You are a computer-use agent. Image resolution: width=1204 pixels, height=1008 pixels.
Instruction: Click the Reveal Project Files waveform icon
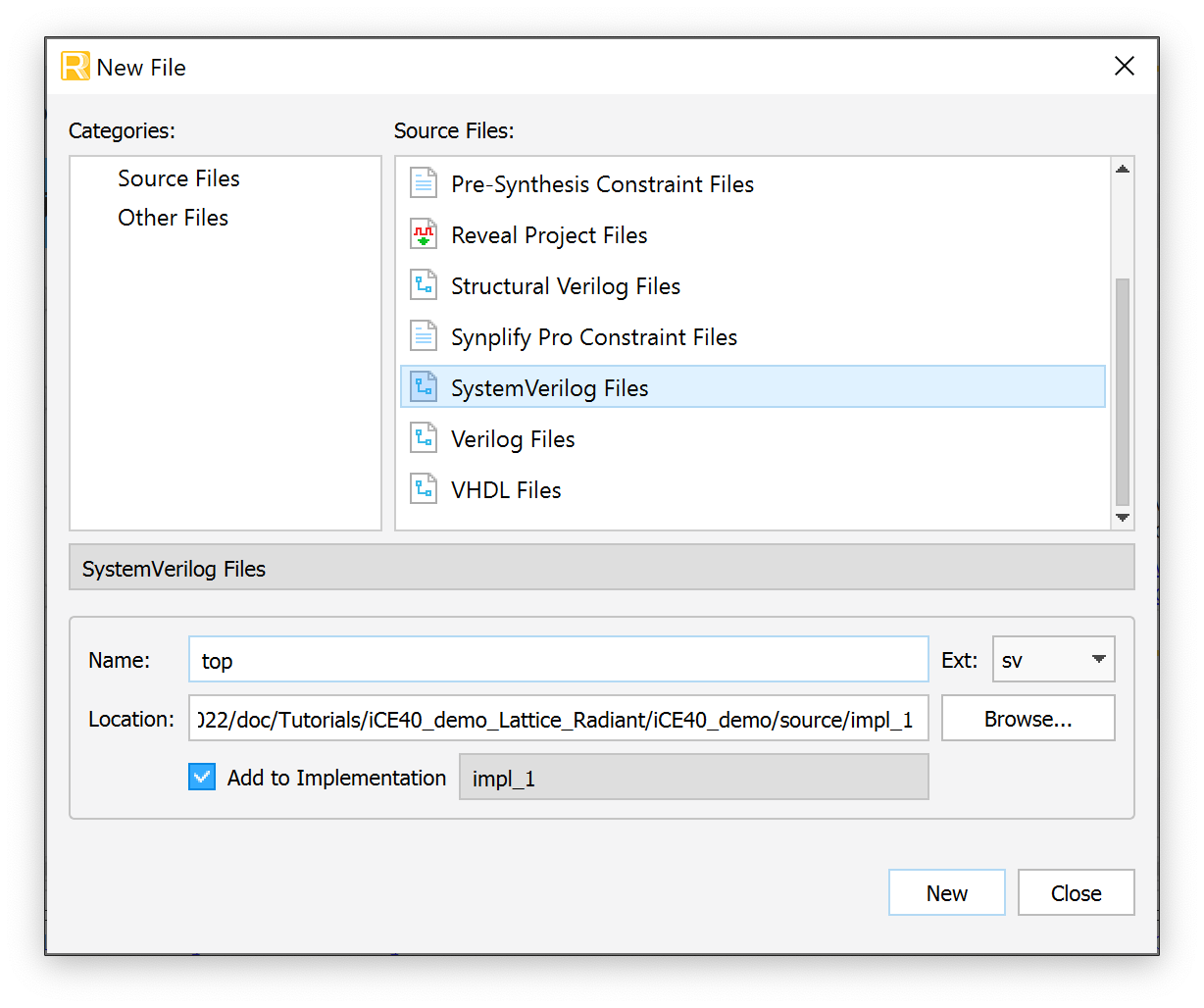tap(424, 234)
